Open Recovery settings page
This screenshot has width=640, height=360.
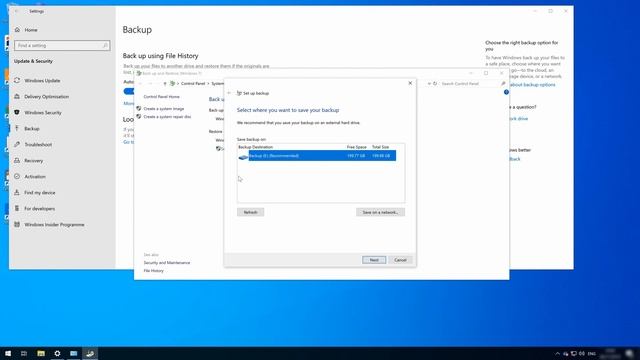tap(33, 160)
